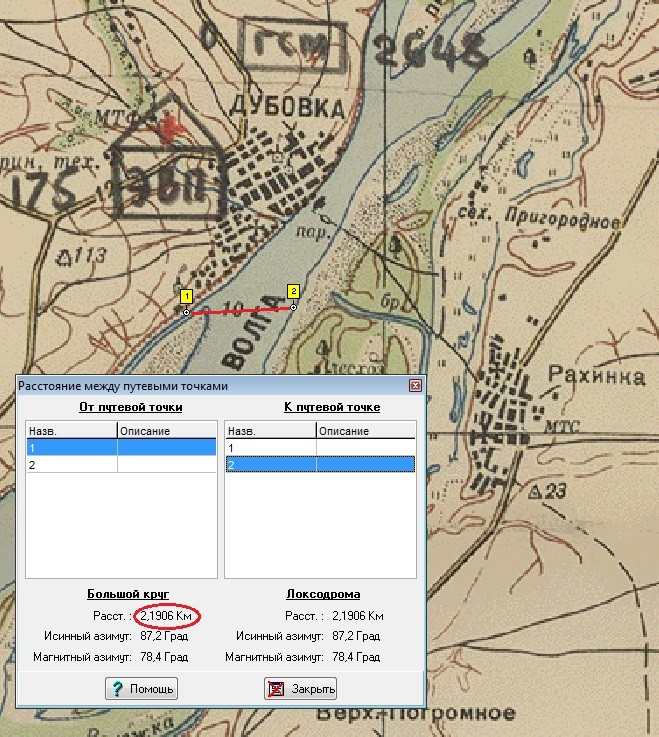Click Назв. column header in the К путевой точке list
Viewport: 659px width, 737px height.
click(x=271, y=431)
